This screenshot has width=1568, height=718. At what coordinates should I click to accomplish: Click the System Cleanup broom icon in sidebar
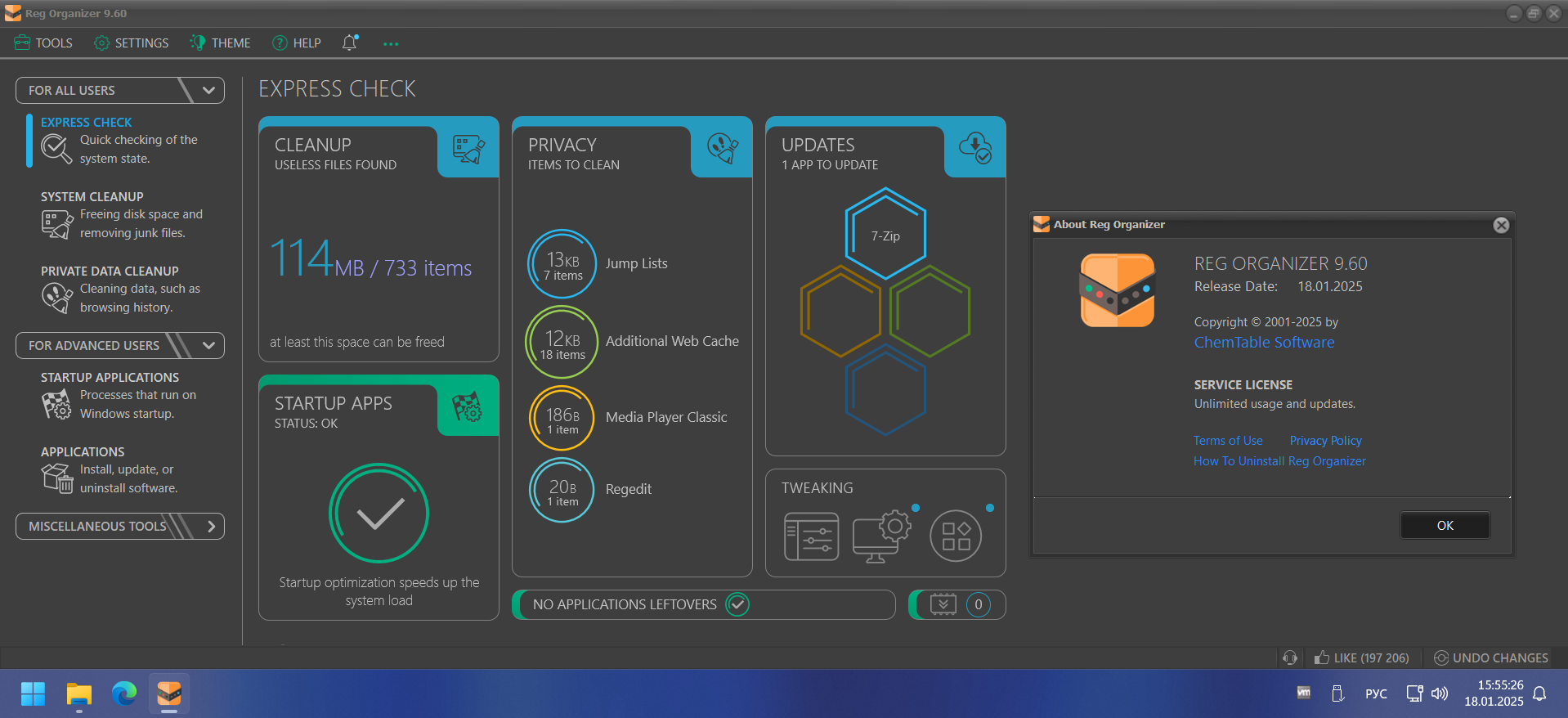coord(56,224)
